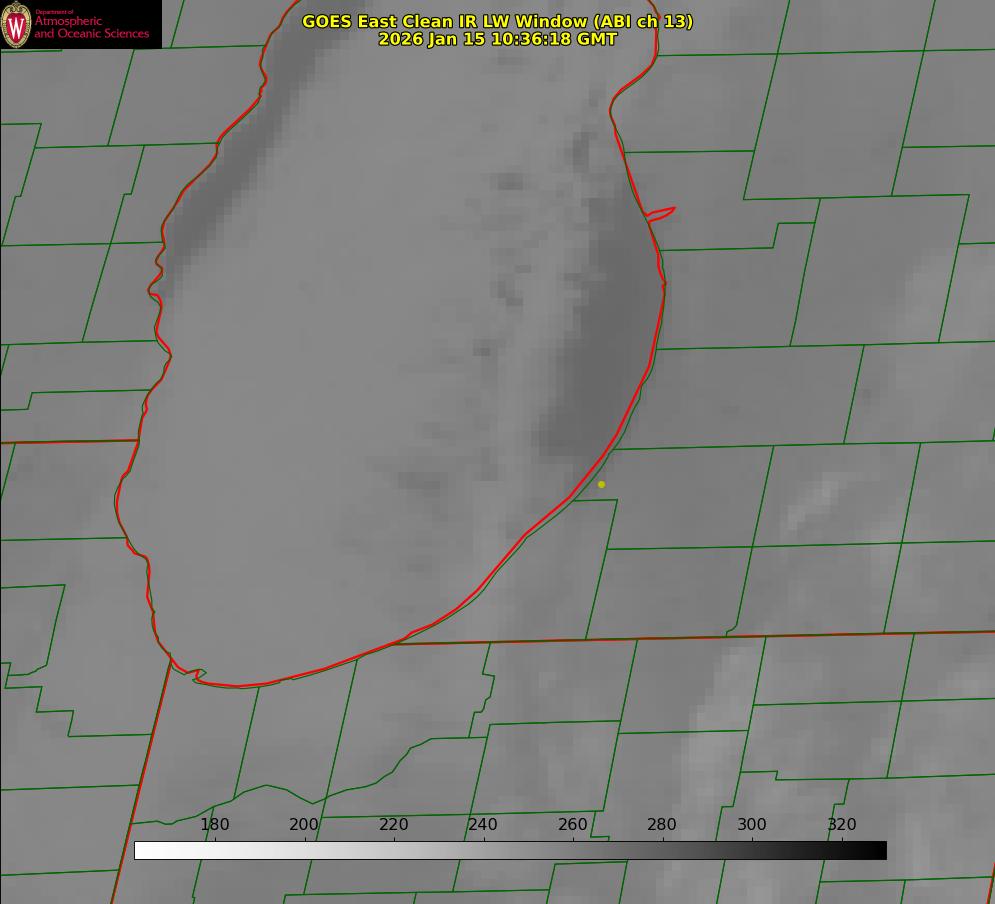Click the 'Atmospheric and Oceanic Sciences' department text
The height and width of the screenshot is (904, 995).
coord(91,26)
